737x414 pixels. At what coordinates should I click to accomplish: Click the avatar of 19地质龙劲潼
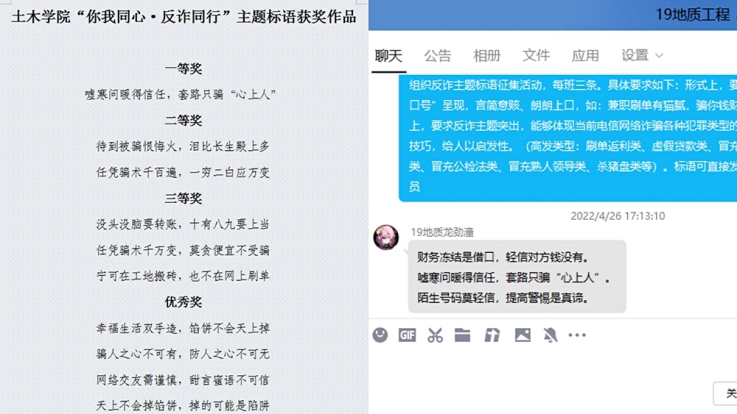click(x=386, y=237)
